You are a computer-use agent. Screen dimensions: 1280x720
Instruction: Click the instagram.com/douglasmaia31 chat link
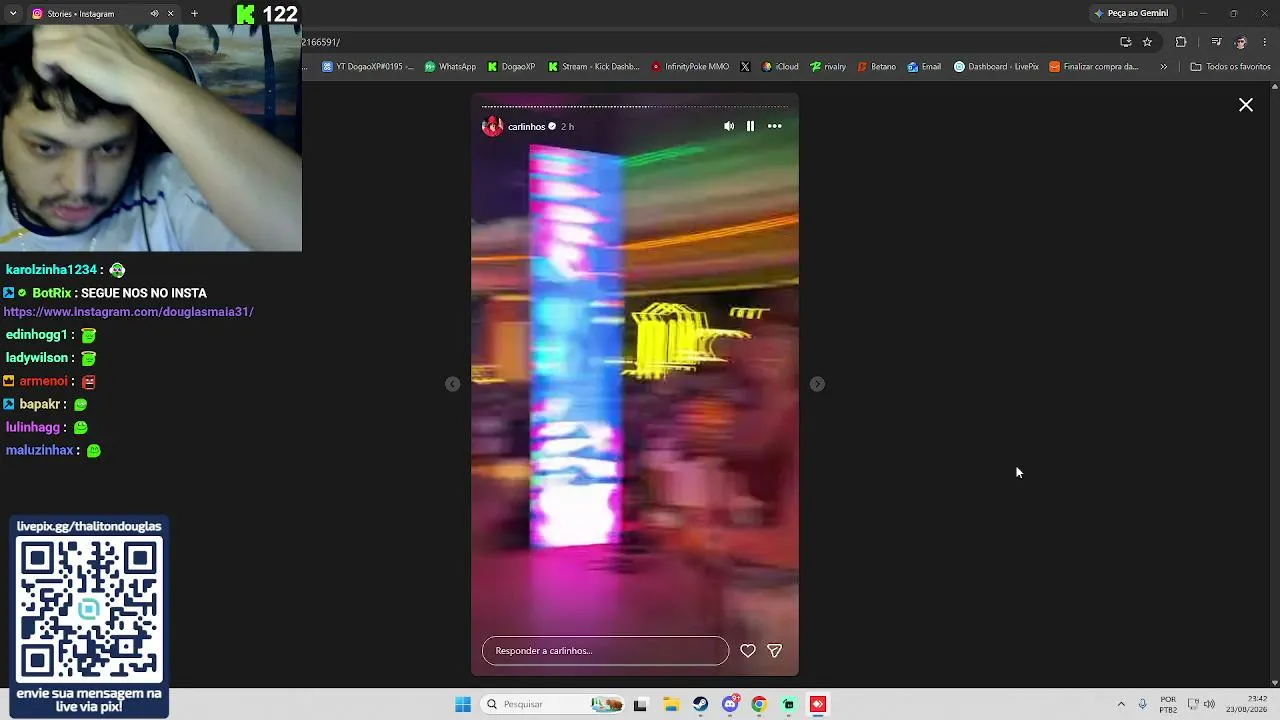click(x=129, y=312)
